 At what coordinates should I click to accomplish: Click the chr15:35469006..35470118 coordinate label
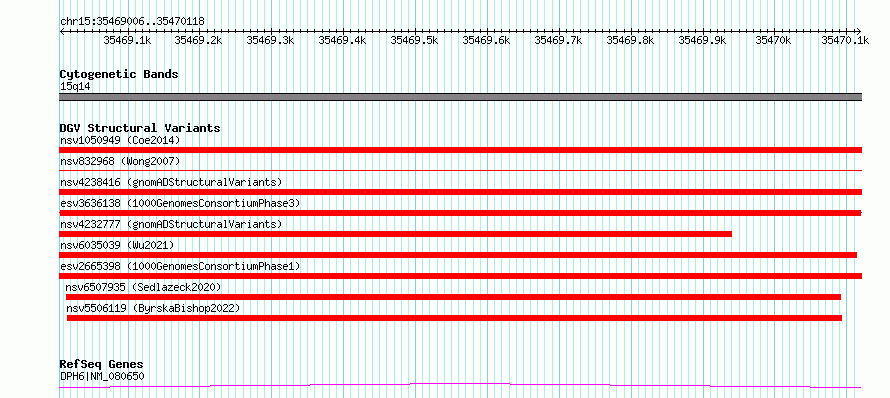(132, 22)
